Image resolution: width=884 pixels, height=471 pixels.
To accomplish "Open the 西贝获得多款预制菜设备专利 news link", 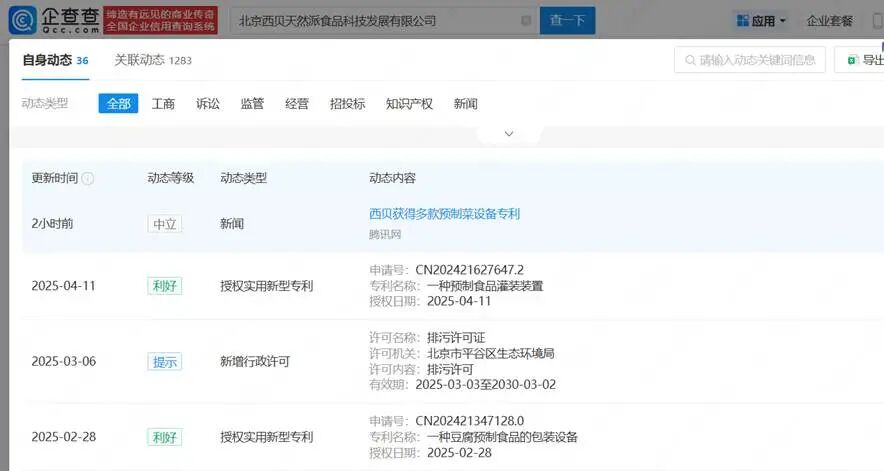I will [444, 214].
